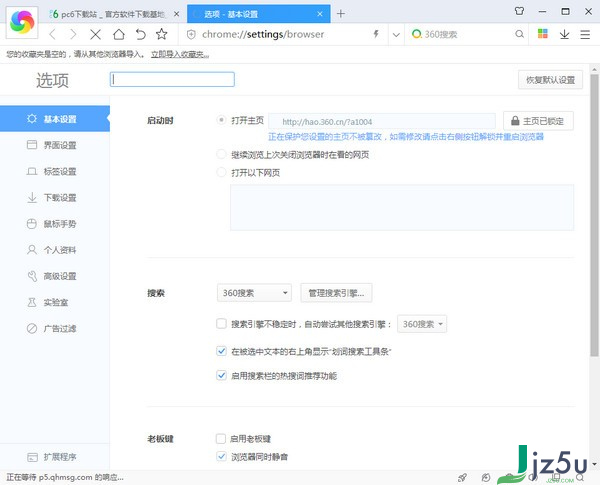The image size is (600, 485).
Task: Click the shield security icon in address bar
Action: 191,34
